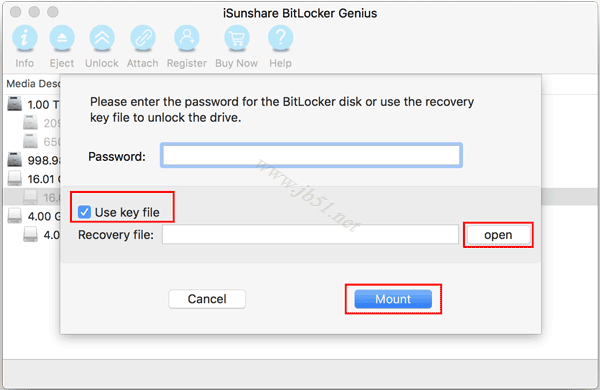Click the Media Description column header

33,83
